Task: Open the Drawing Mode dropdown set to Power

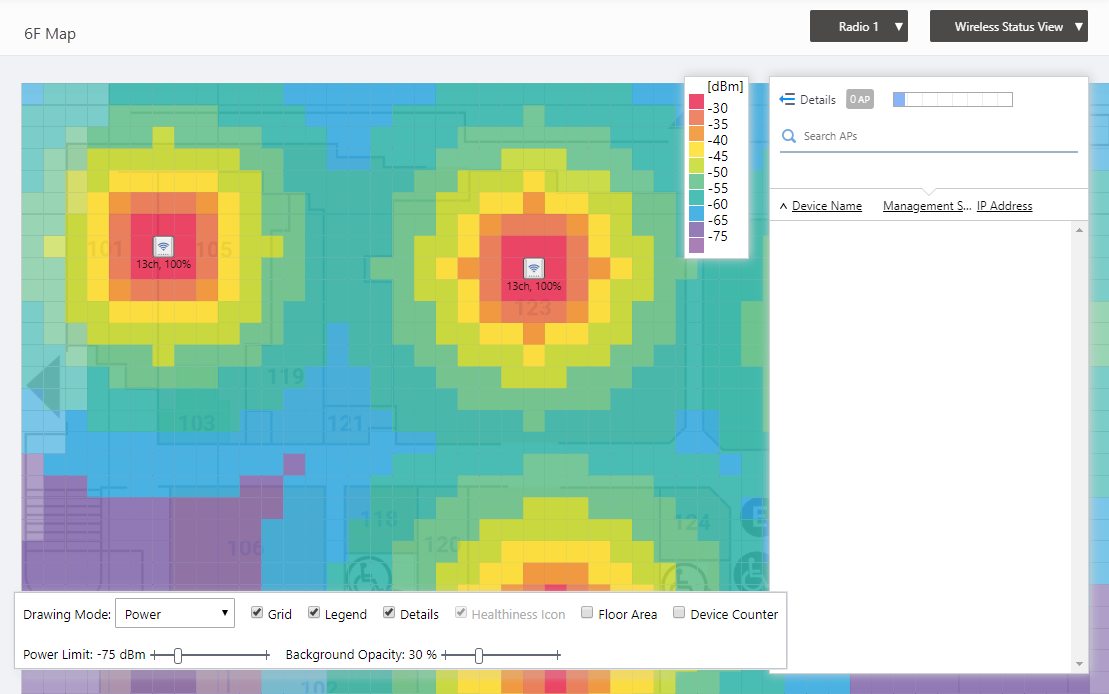Action: 175,614
